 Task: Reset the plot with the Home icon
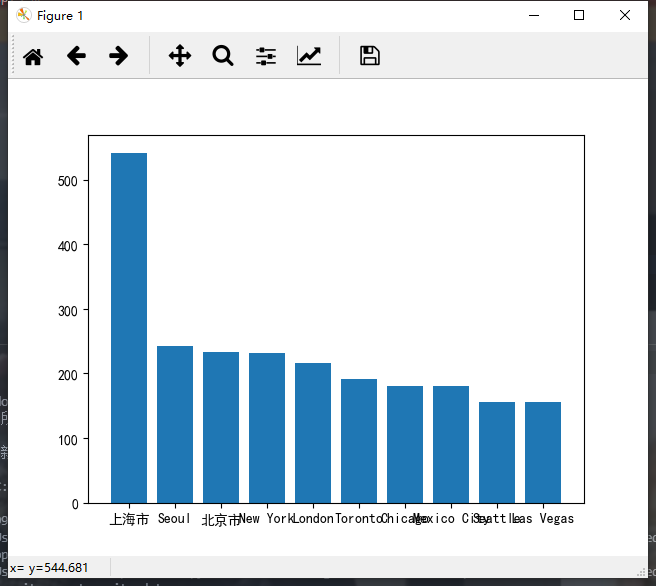pos(33,56)
